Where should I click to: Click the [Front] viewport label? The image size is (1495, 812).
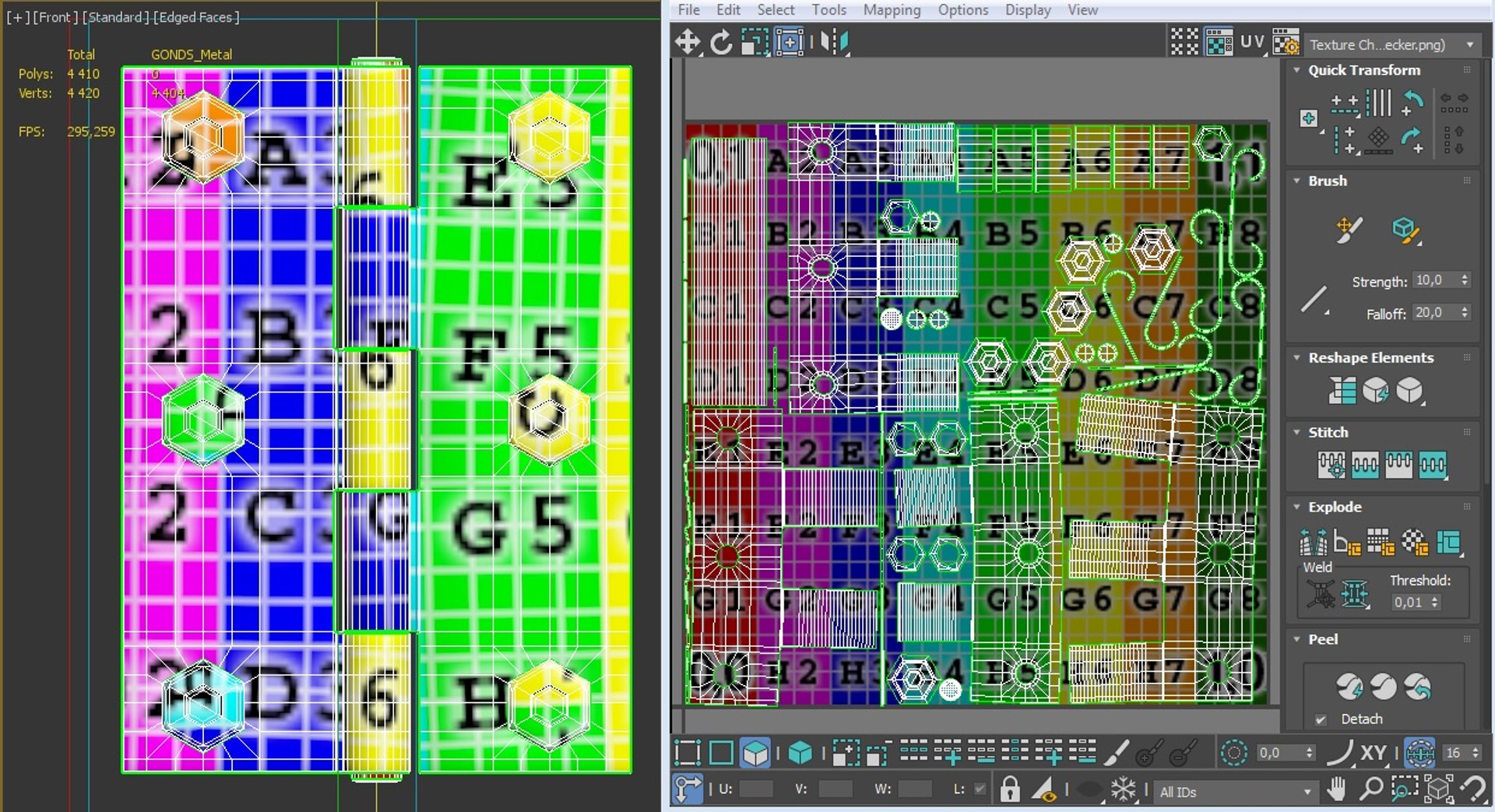(56, 17)
